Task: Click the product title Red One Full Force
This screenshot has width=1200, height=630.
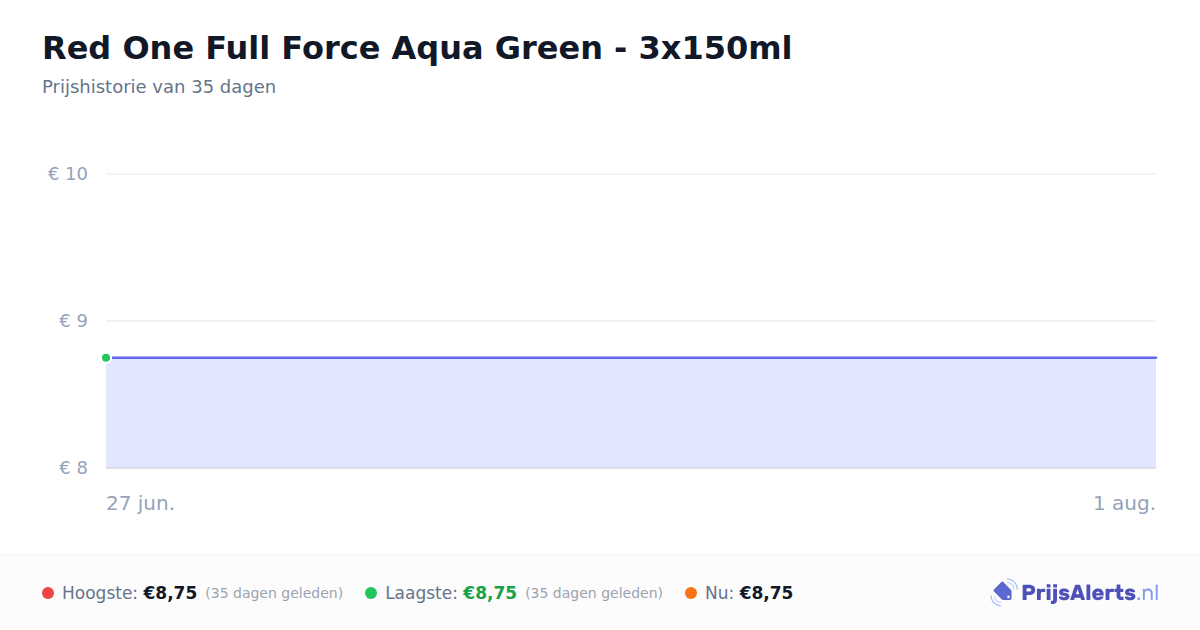Action: (417, 47)
